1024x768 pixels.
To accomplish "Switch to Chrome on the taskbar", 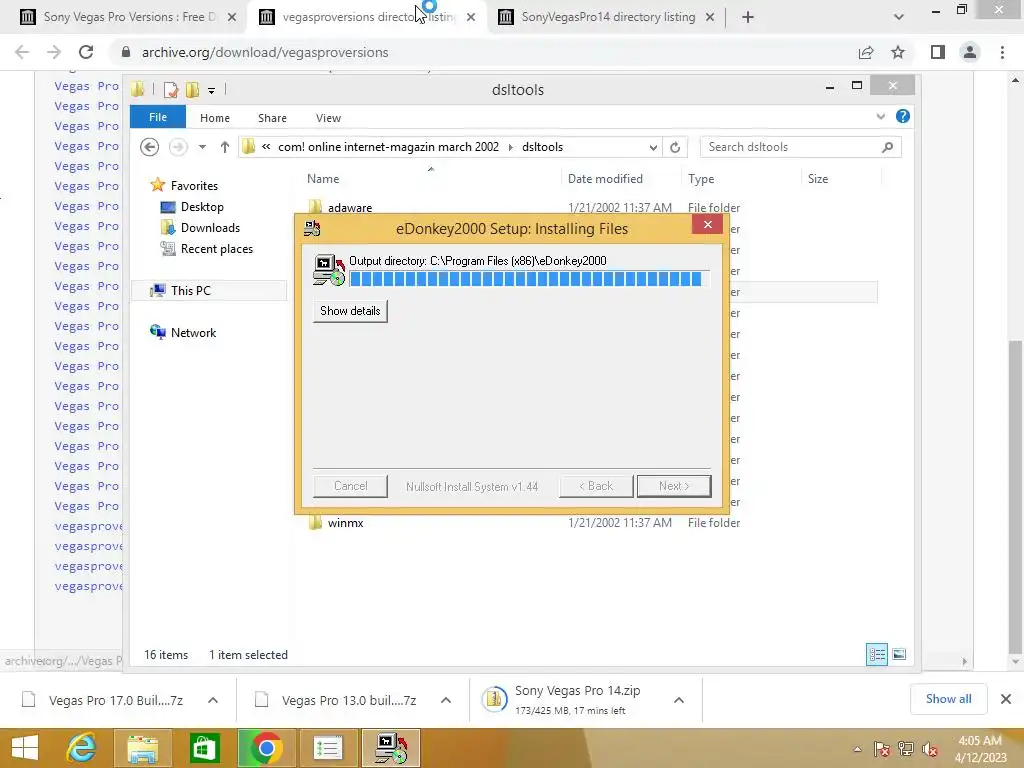I will point(266,748).
